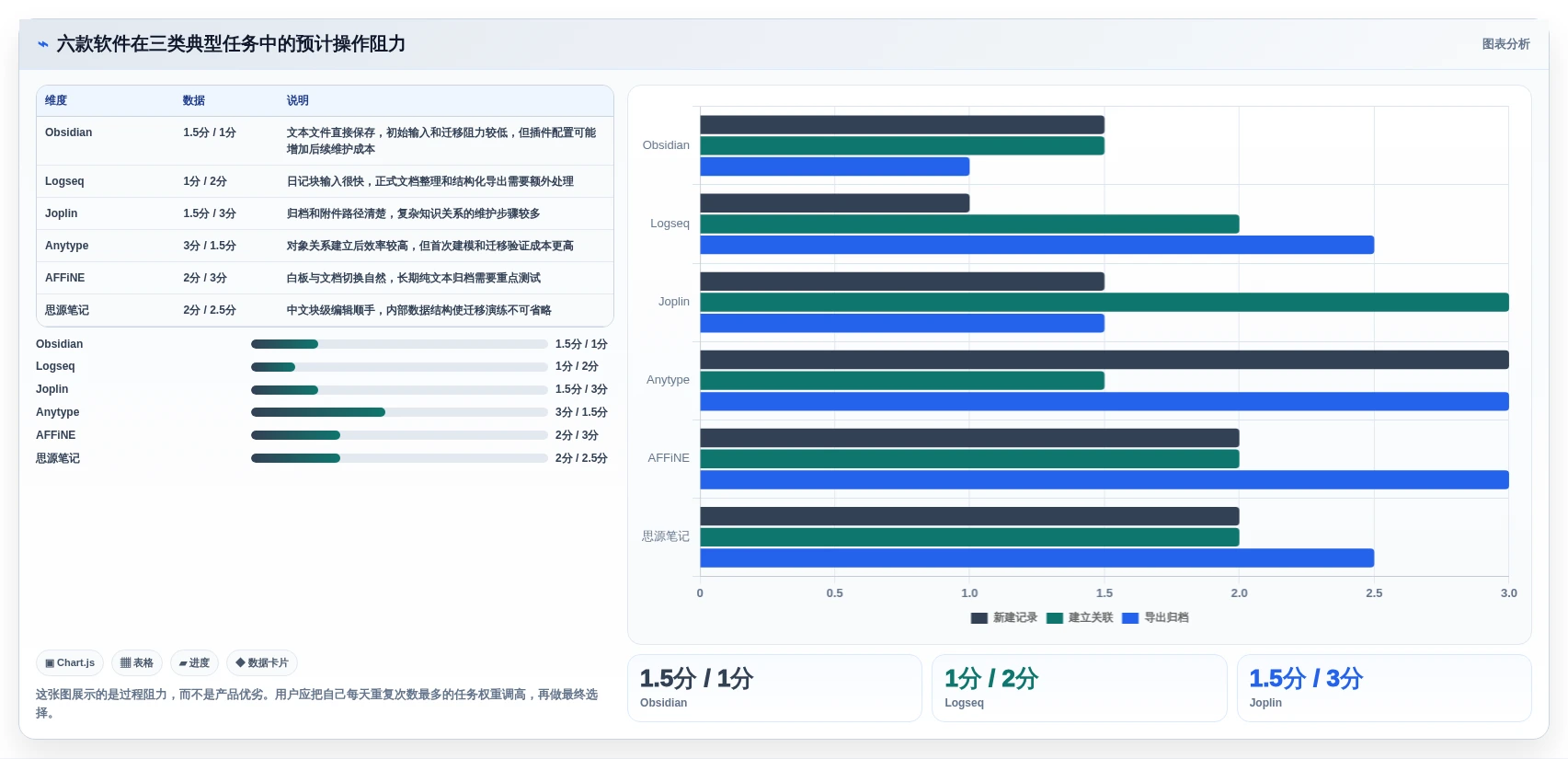Screen dimensions: 1568x759
Task: Click the Joplin progress bar
Action: tap(399, 390)
